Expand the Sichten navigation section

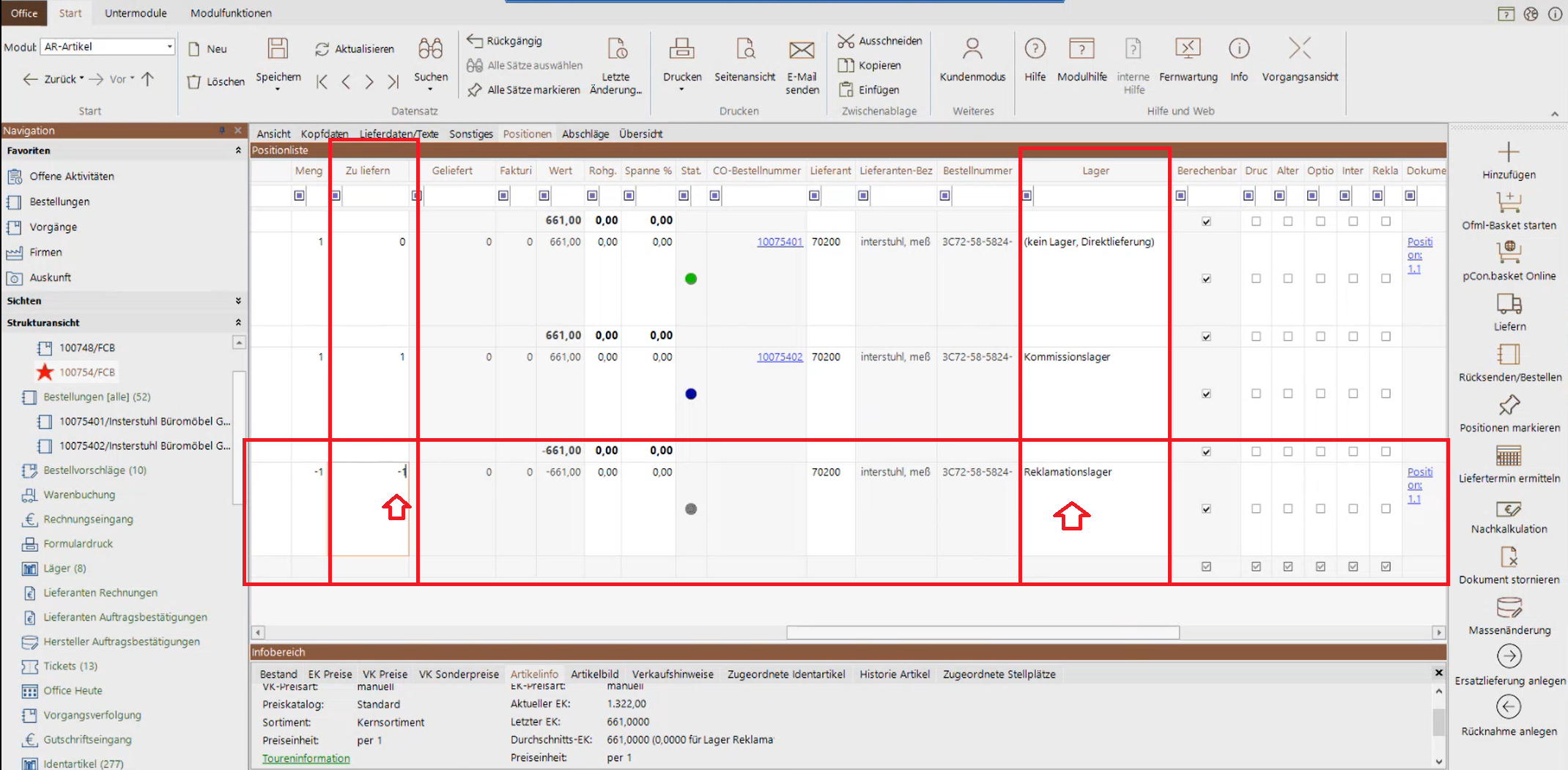pos(238,301)
